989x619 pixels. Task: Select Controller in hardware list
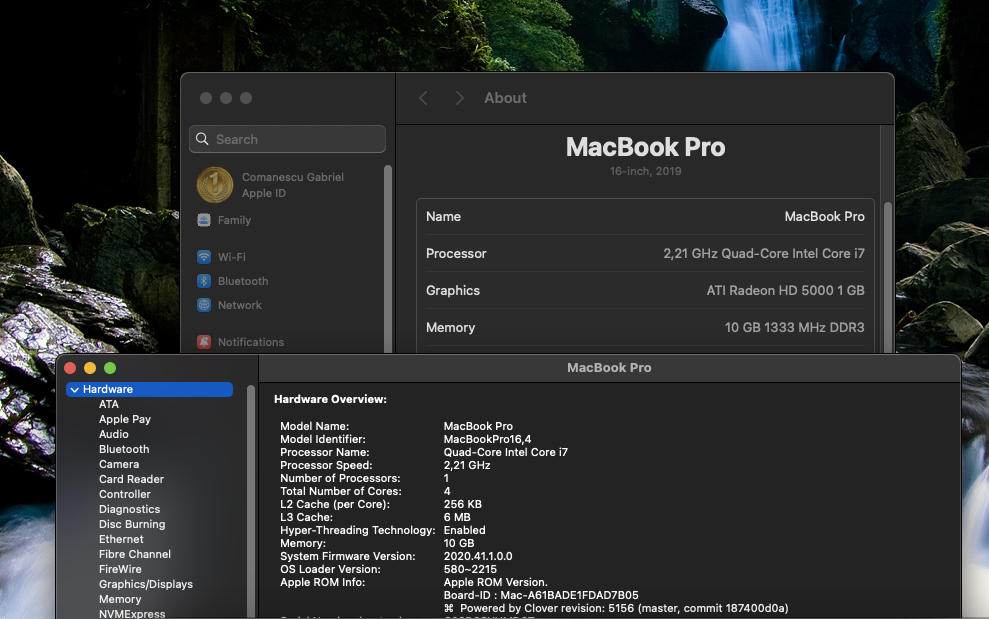click(125, 494)
